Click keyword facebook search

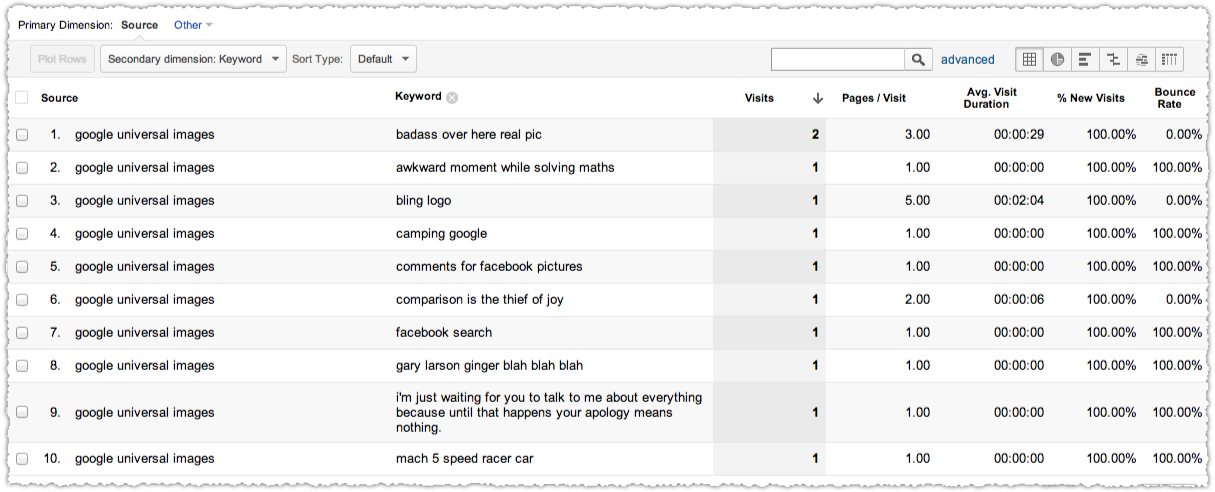pos(444,333)
